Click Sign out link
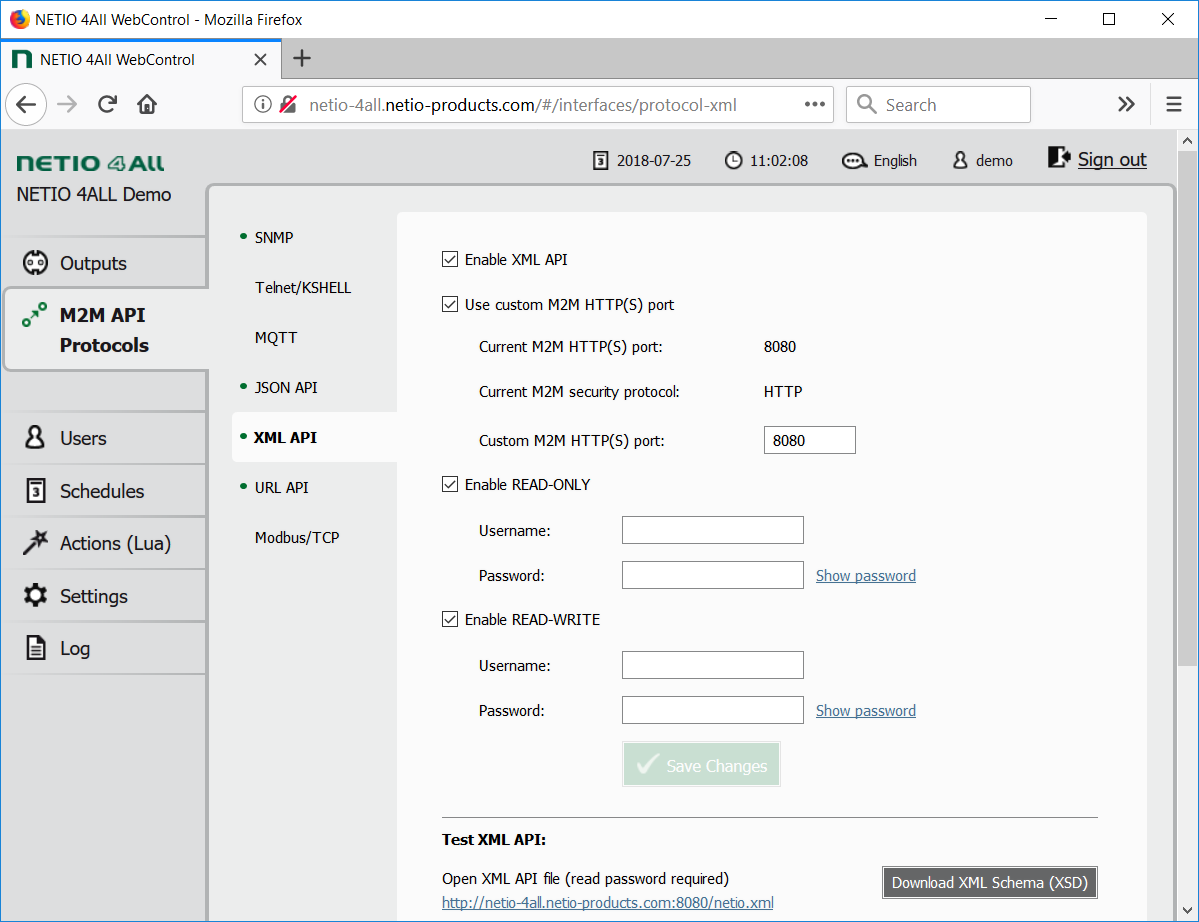The image size is (1199, 922). pos(1112,159)
